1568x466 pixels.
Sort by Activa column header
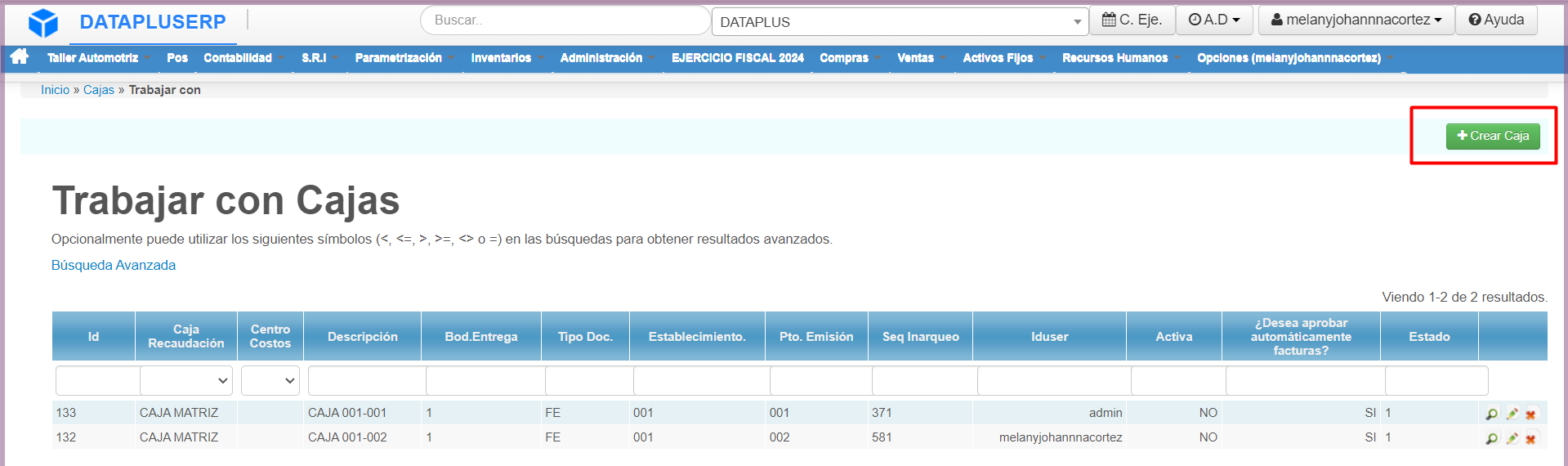point(1174,337)
